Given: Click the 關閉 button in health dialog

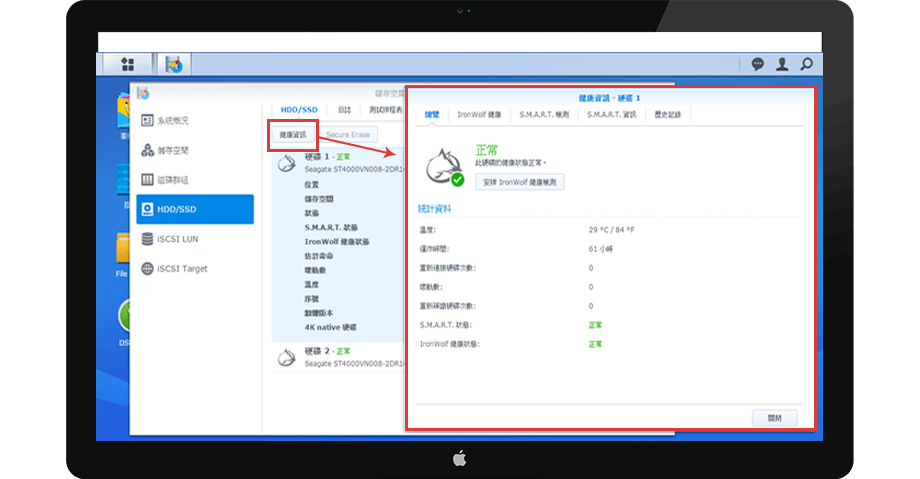Looking at the screenshot, I should (774, 418).
